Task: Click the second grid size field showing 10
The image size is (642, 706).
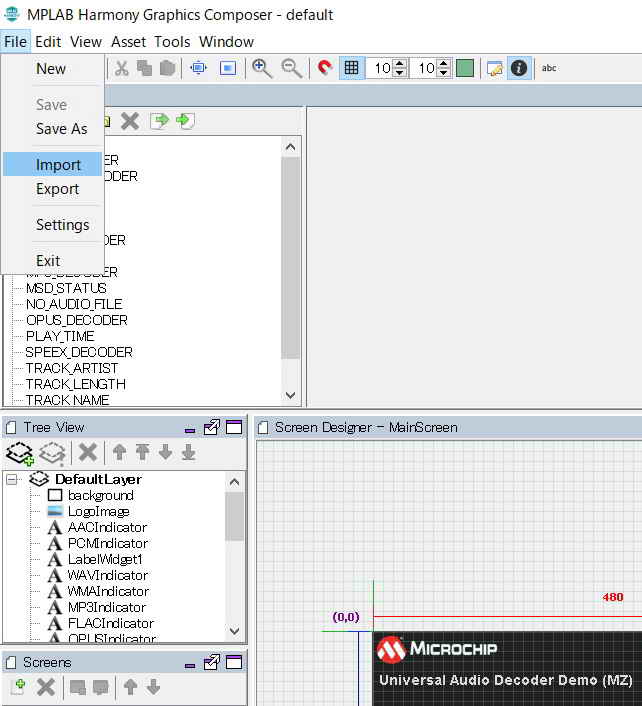Action: (x=424, y=68)
